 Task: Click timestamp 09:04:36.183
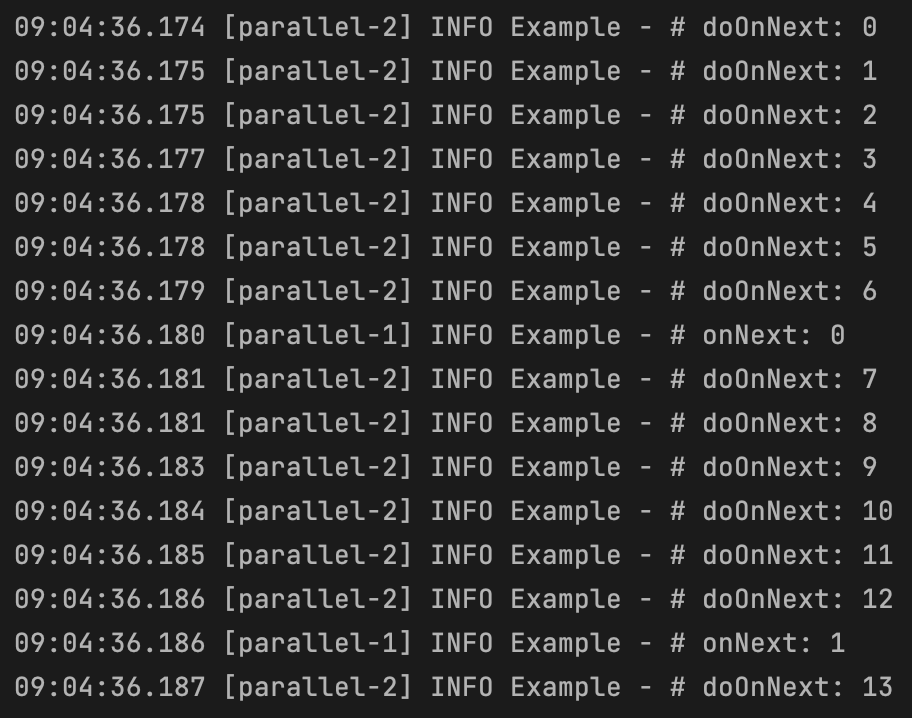(x=109, y=468)
